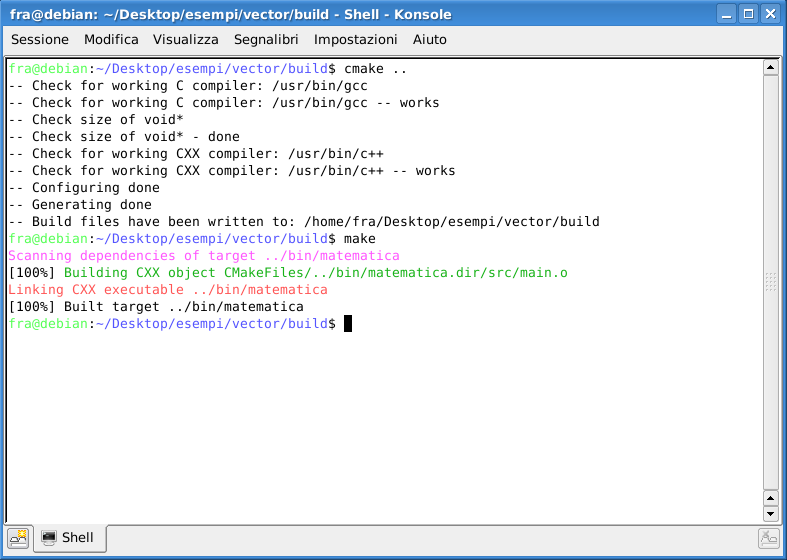The height and width of the screenshot is (560, 787).
Task: Open the Impostazioni menu
Action: [x=355, y=39]
